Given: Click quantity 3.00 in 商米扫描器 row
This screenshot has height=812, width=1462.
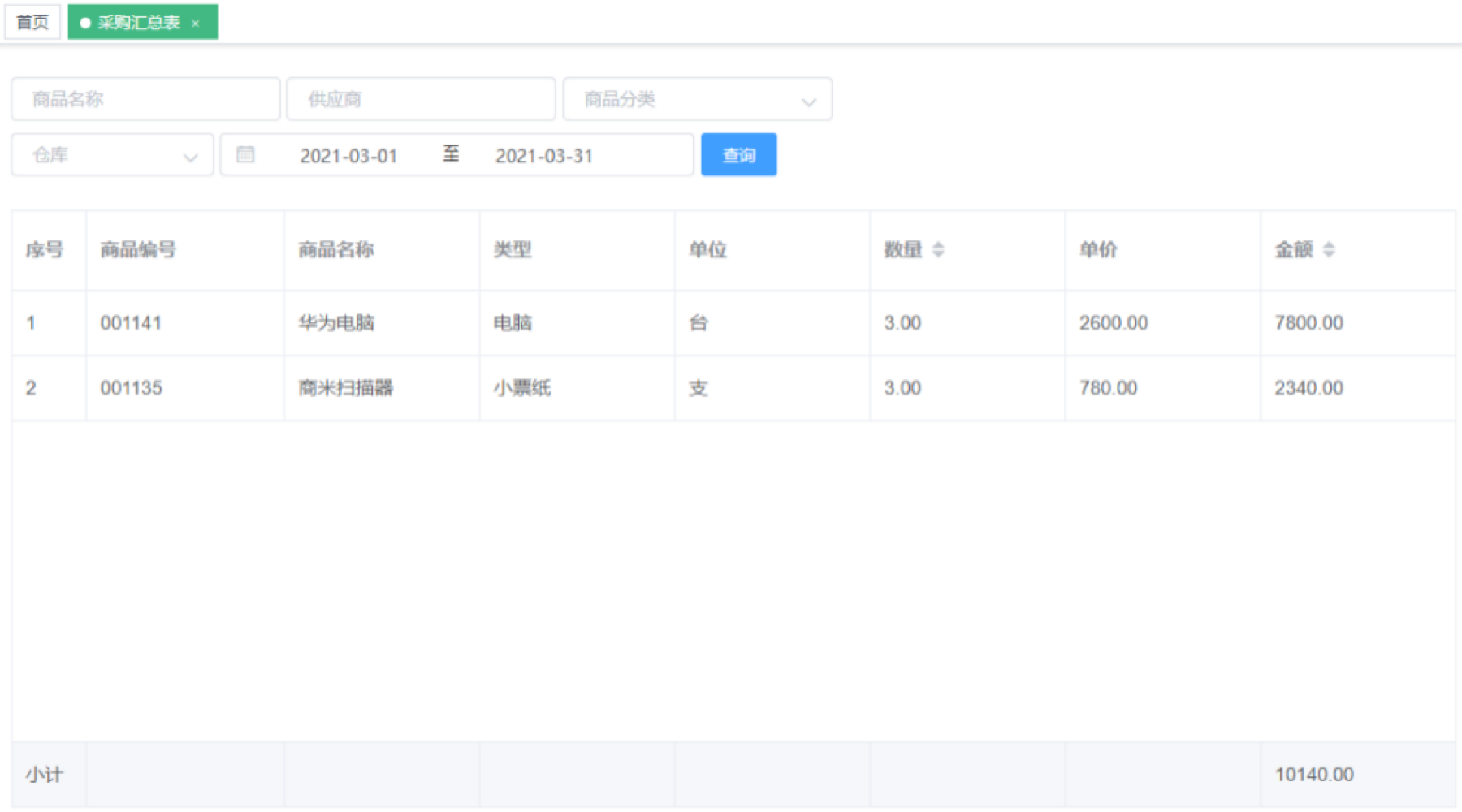Looking at the screenshot, I should tap(902, 388).
